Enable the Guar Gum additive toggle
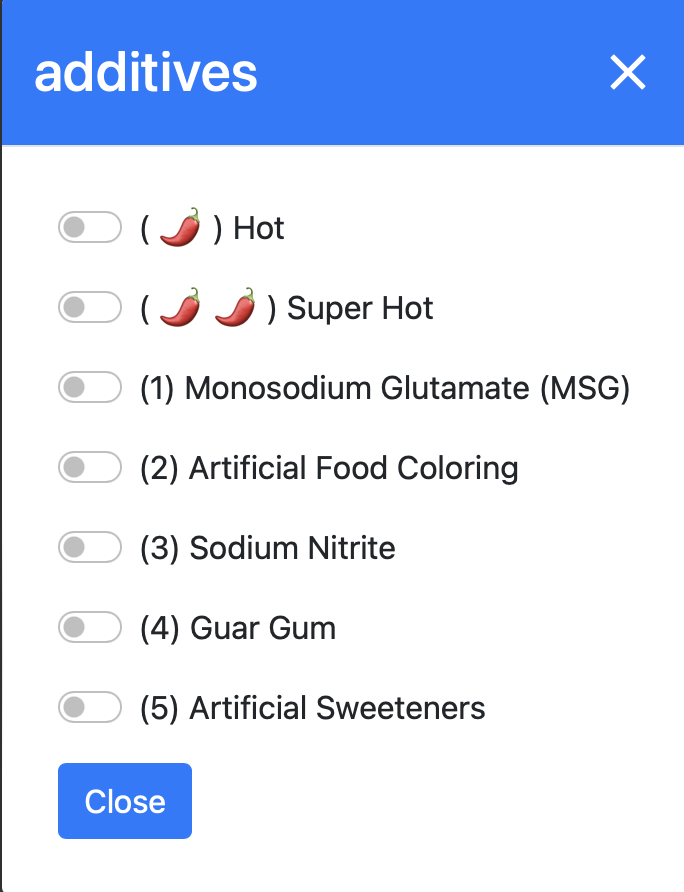 pos(90,627)
